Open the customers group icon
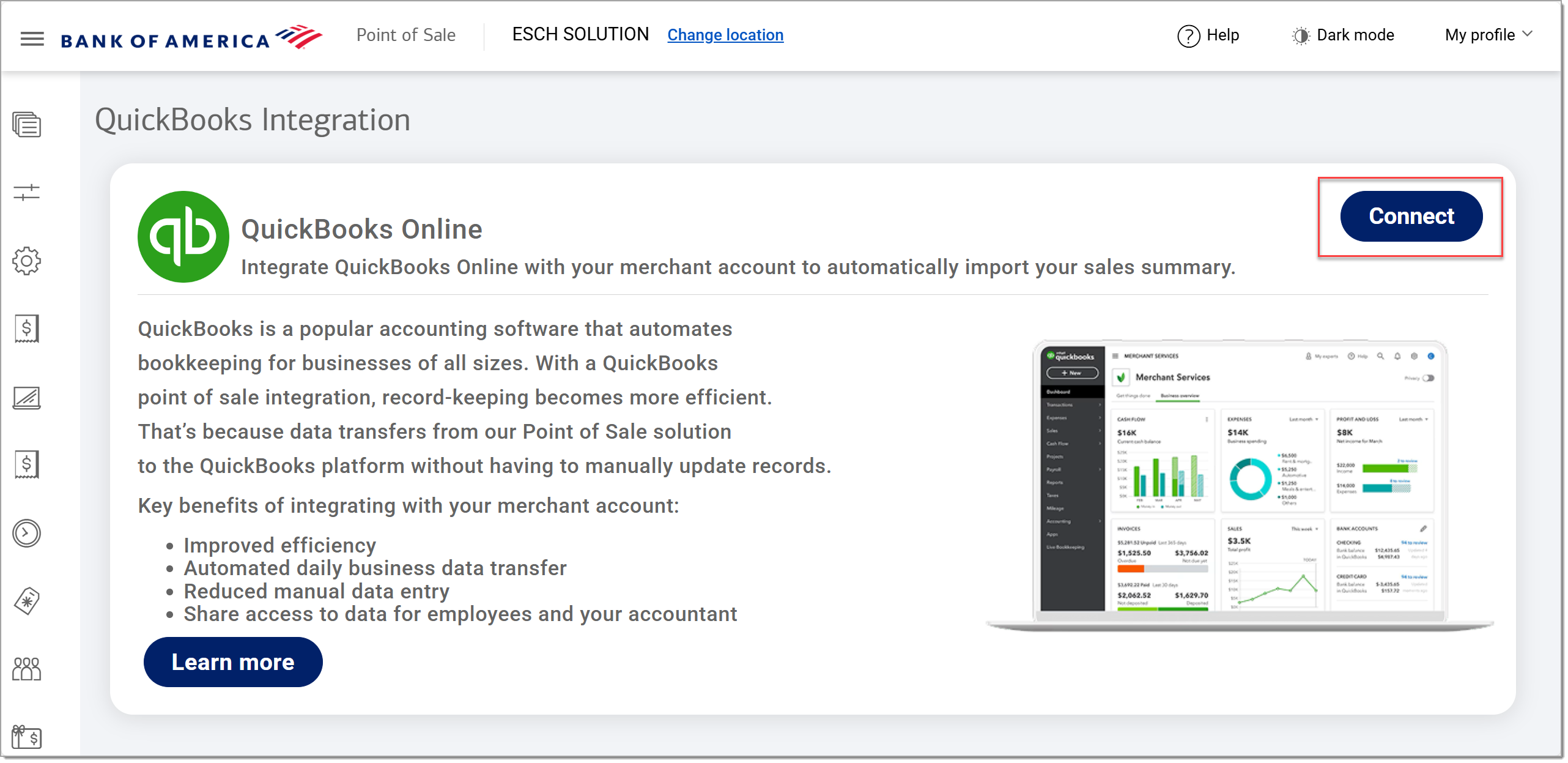 click(x=26, y=669)
